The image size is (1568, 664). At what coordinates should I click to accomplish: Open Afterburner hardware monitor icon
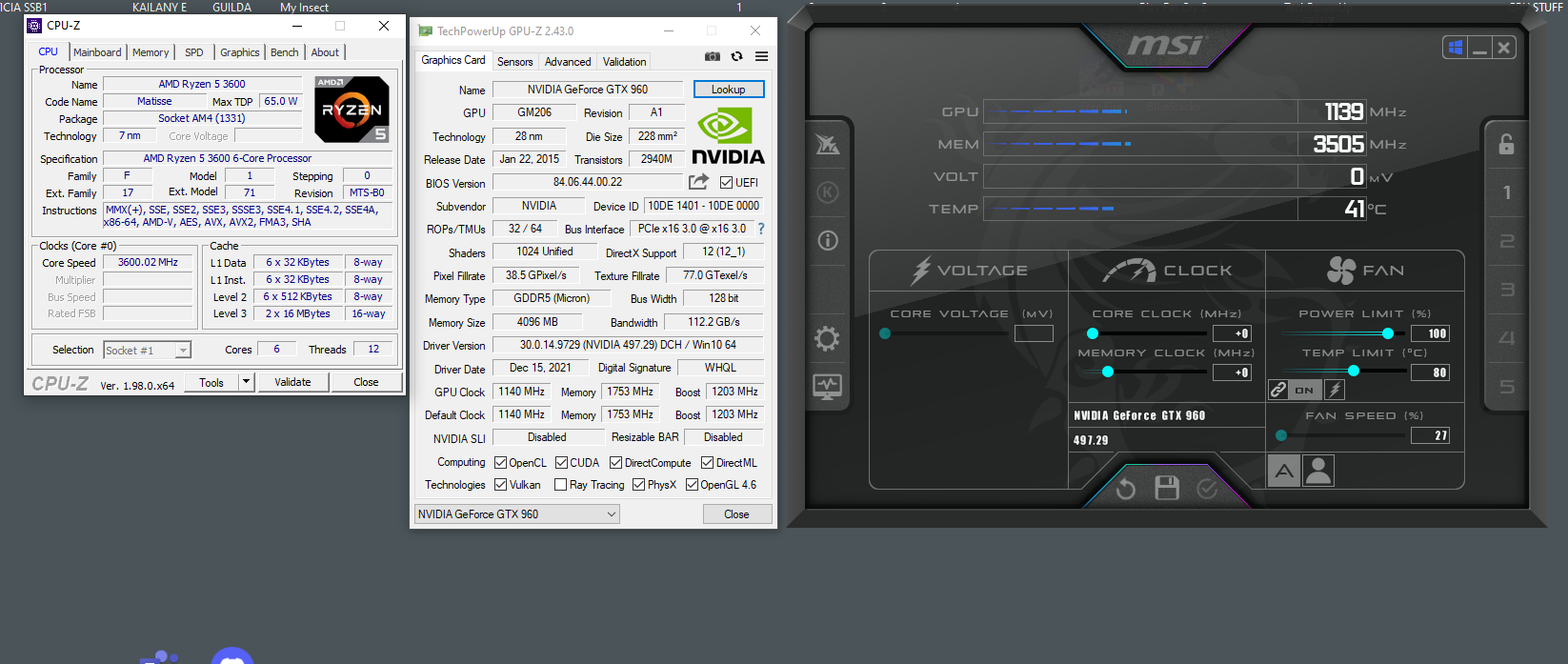pos(827,387)
